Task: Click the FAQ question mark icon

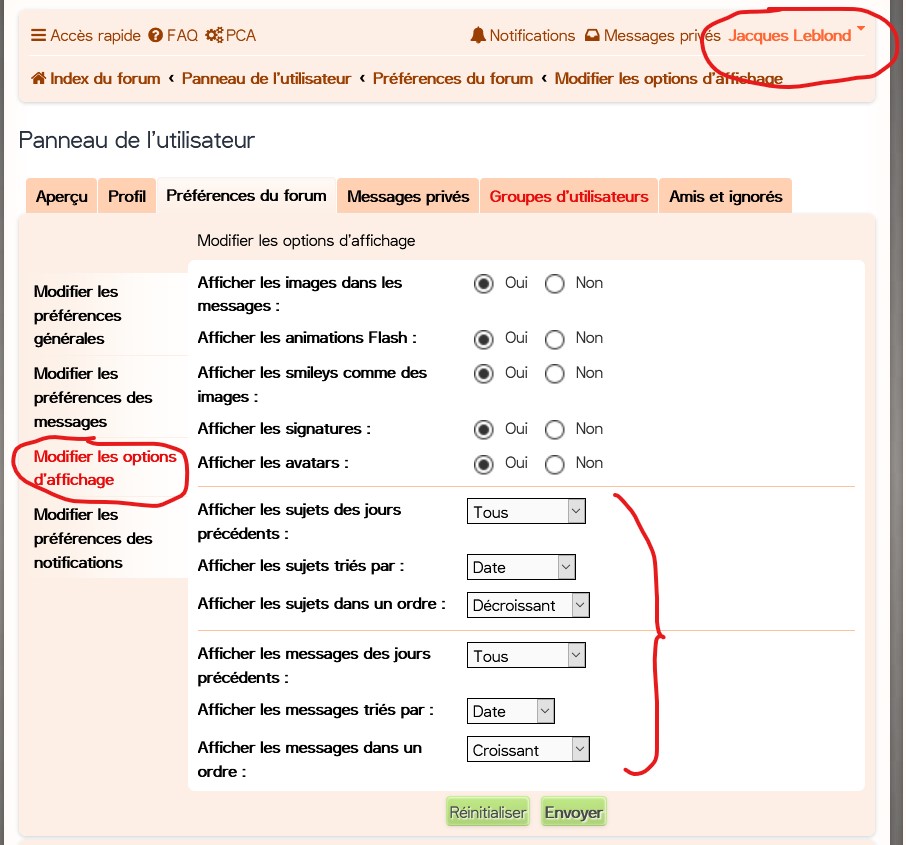Action: 155,36
